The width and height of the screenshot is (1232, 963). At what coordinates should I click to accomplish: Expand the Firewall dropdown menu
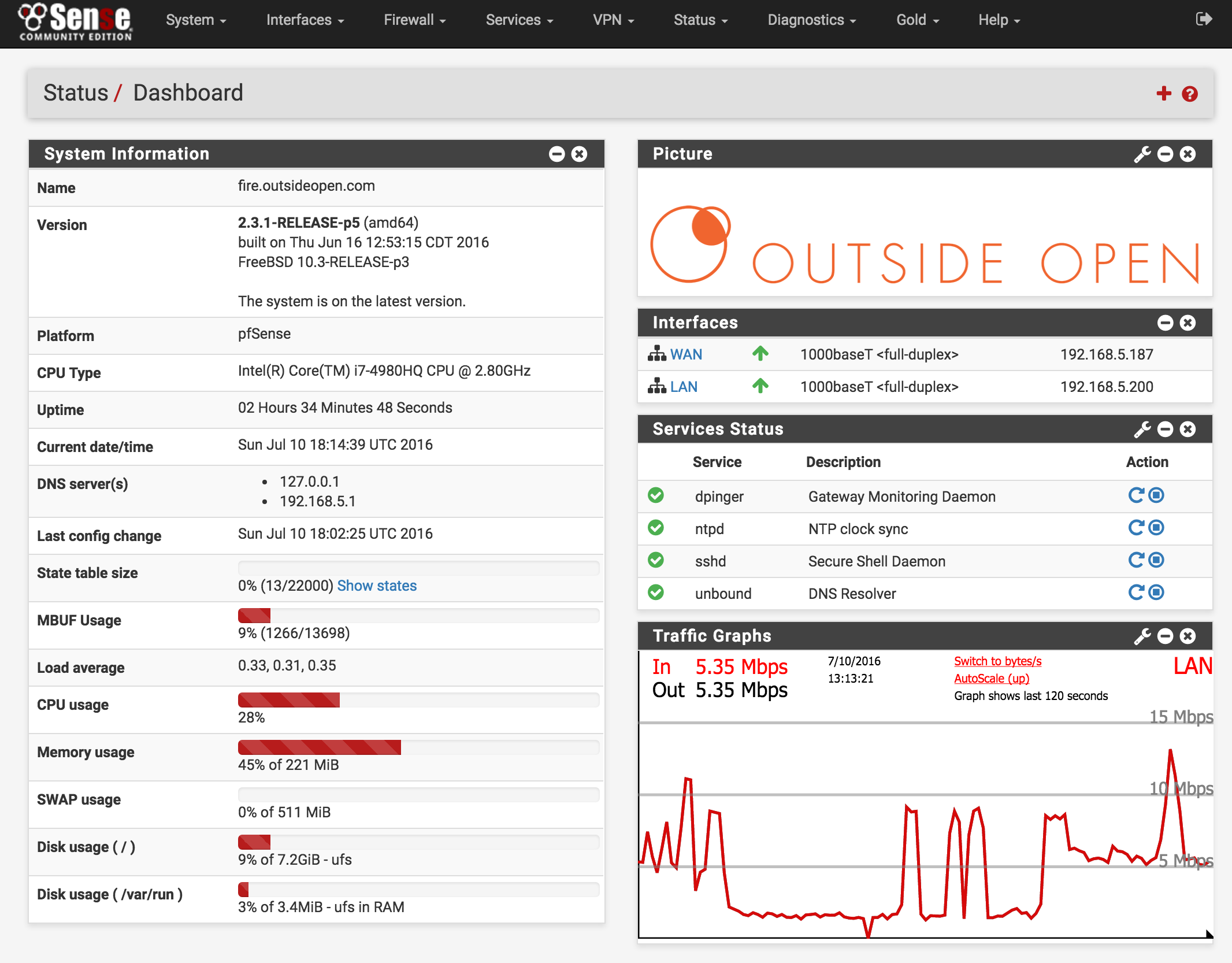(x=414, y=20)
